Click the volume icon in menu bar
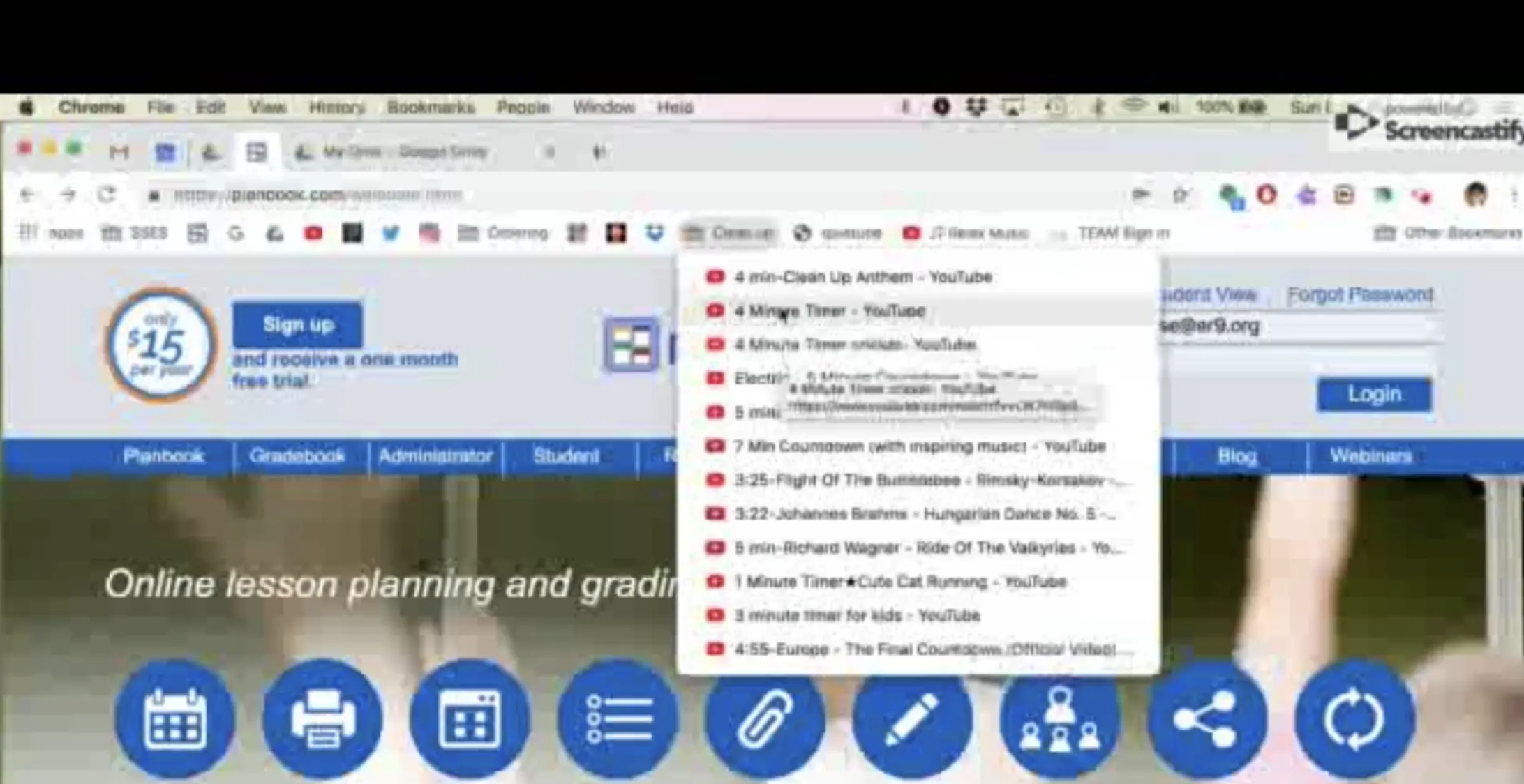Image resolution: width=1524 pixels, height=784 pixels. [1167, 107]
